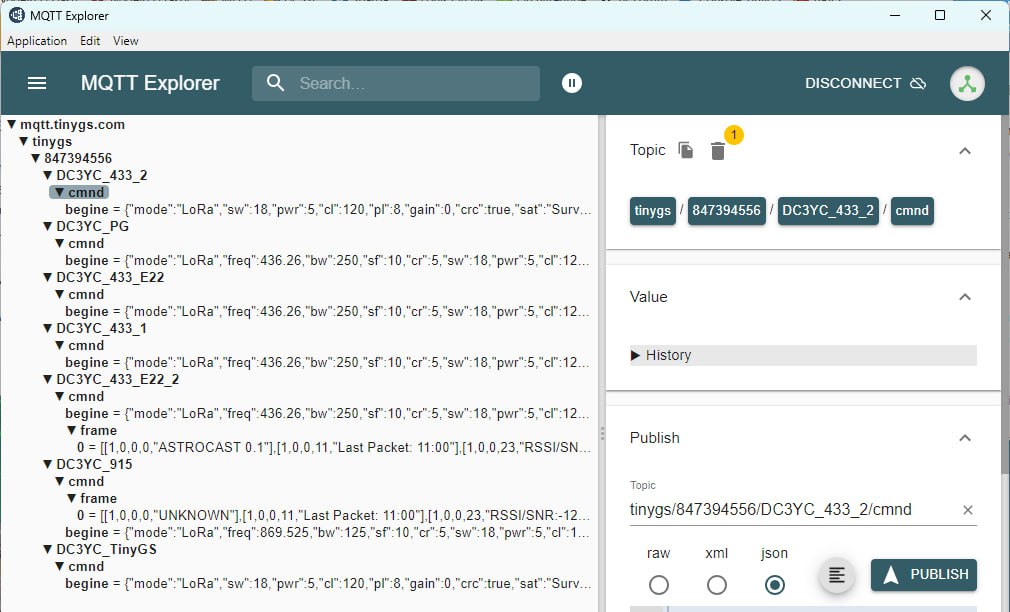Image resolution: width=1010 pixels, height=612 pixels.
Task: Collapse the DC3YC_PG tree node
Action: tap(48, 226)
